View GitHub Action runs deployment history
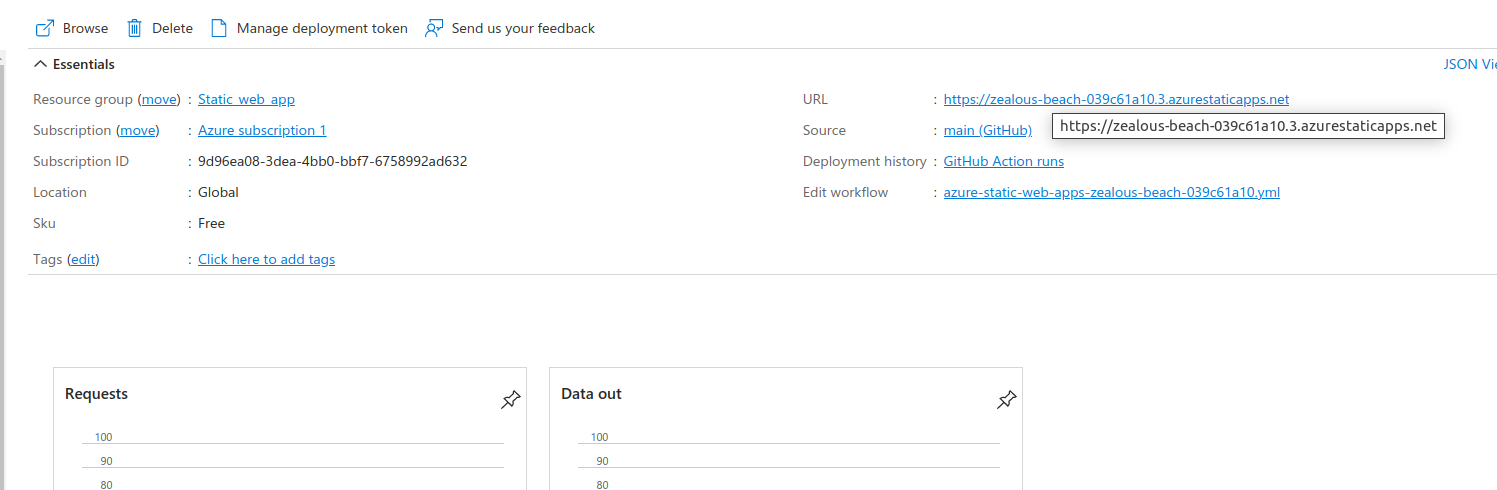 click(x=1003, y=161)
